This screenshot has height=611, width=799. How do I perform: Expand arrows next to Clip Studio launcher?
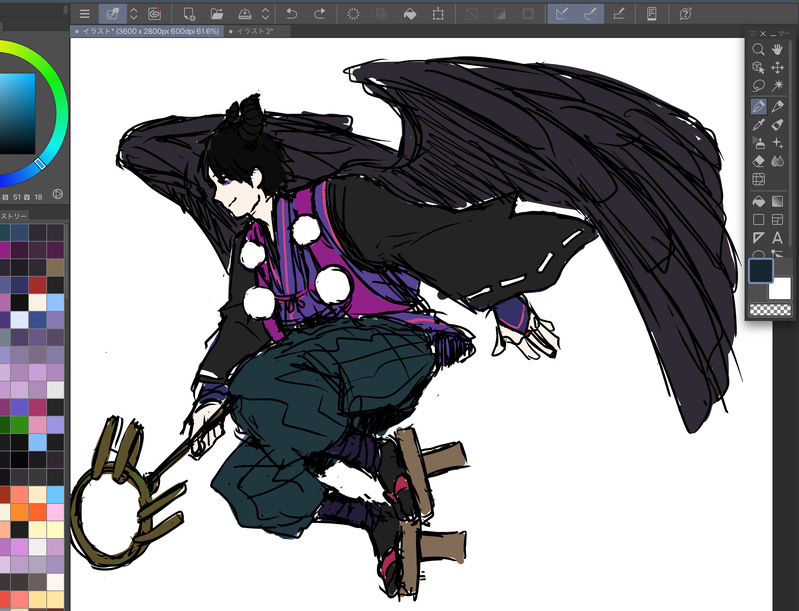click(134, 14)
